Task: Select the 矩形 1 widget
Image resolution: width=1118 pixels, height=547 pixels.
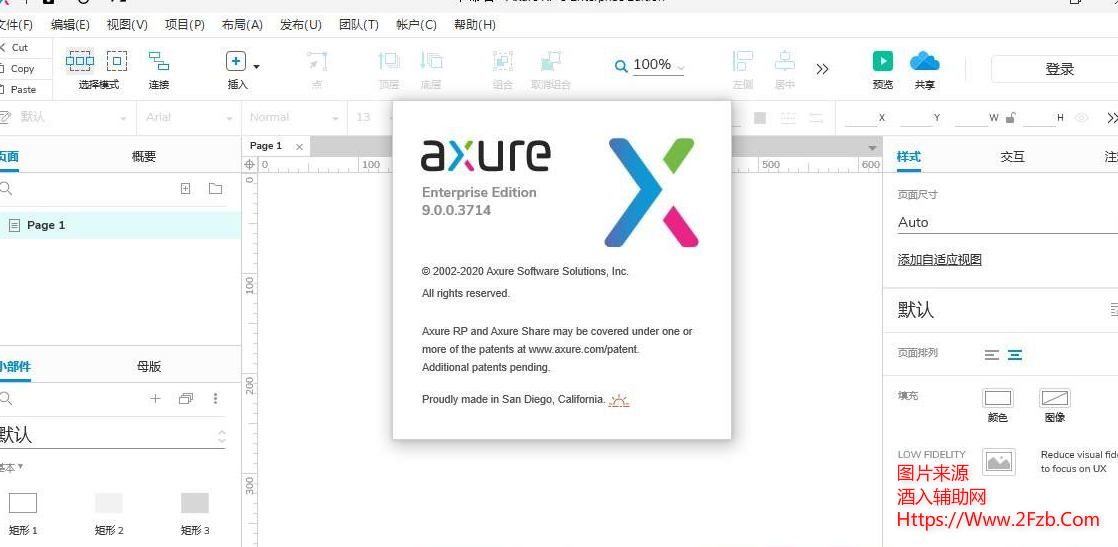Action: [x=23, y=515]
